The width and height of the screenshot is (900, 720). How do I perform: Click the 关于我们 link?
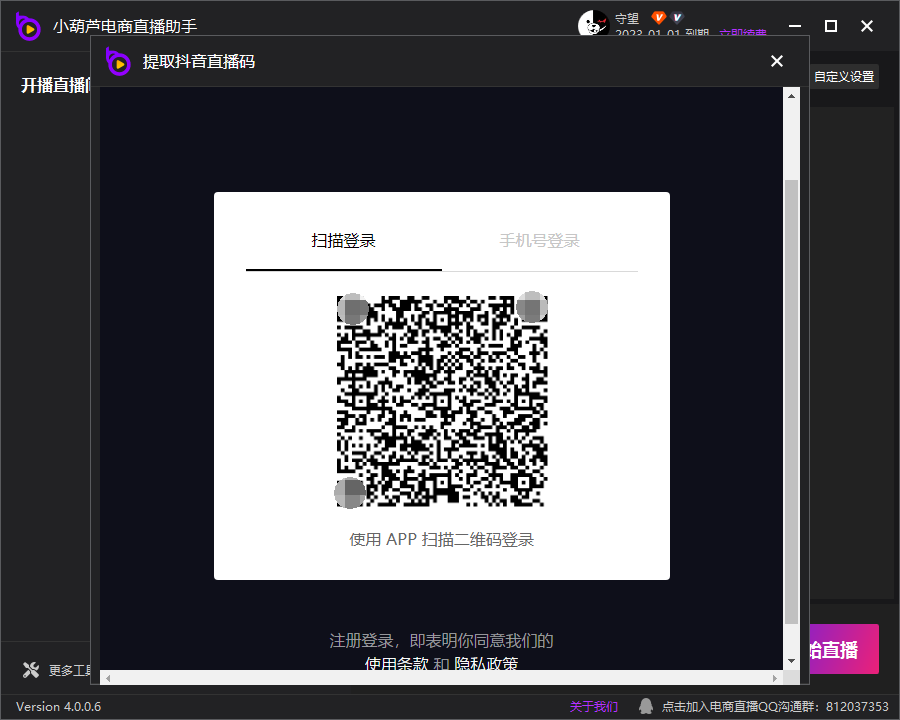coord(594,706)
